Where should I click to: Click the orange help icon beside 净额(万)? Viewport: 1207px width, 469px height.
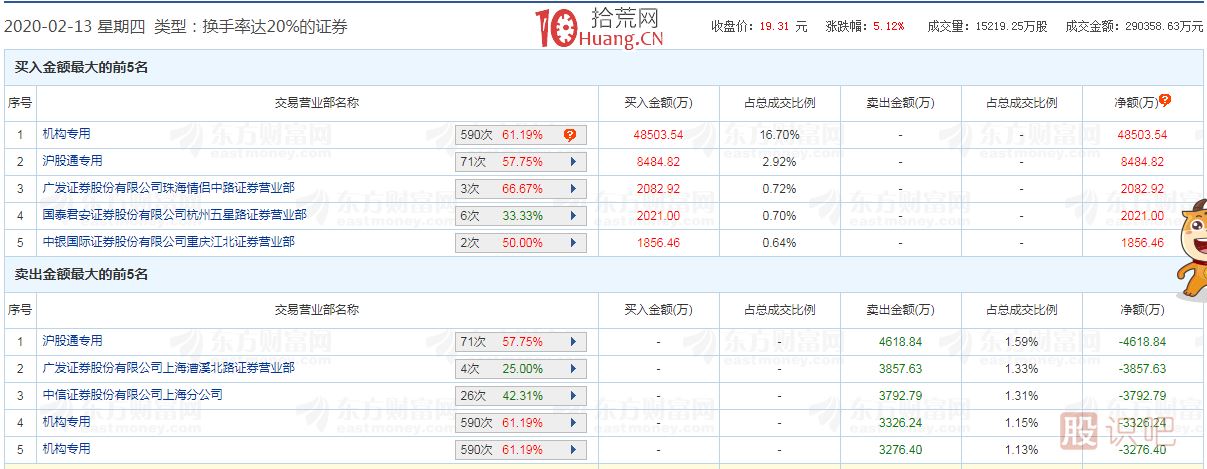[x=1165, y=100]
